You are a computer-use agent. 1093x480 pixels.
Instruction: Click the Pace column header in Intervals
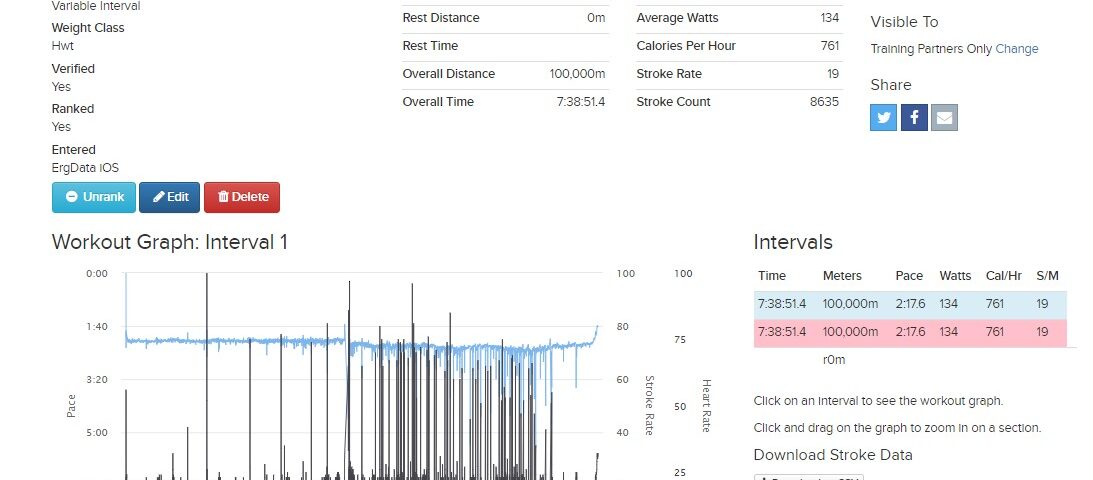click(x=907, y=276)
